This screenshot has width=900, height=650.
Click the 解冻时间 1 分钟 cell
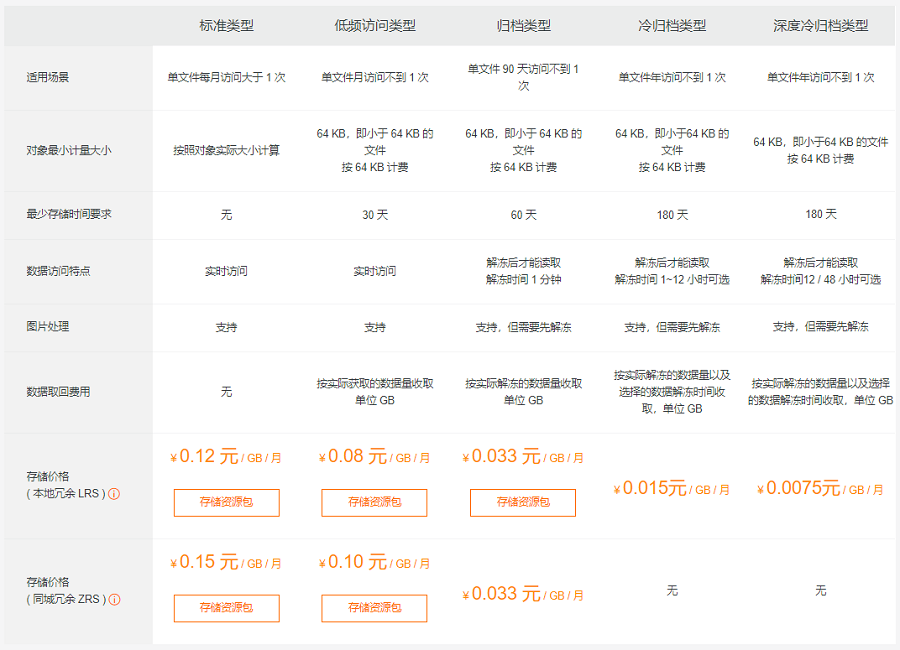coord(523,280)
